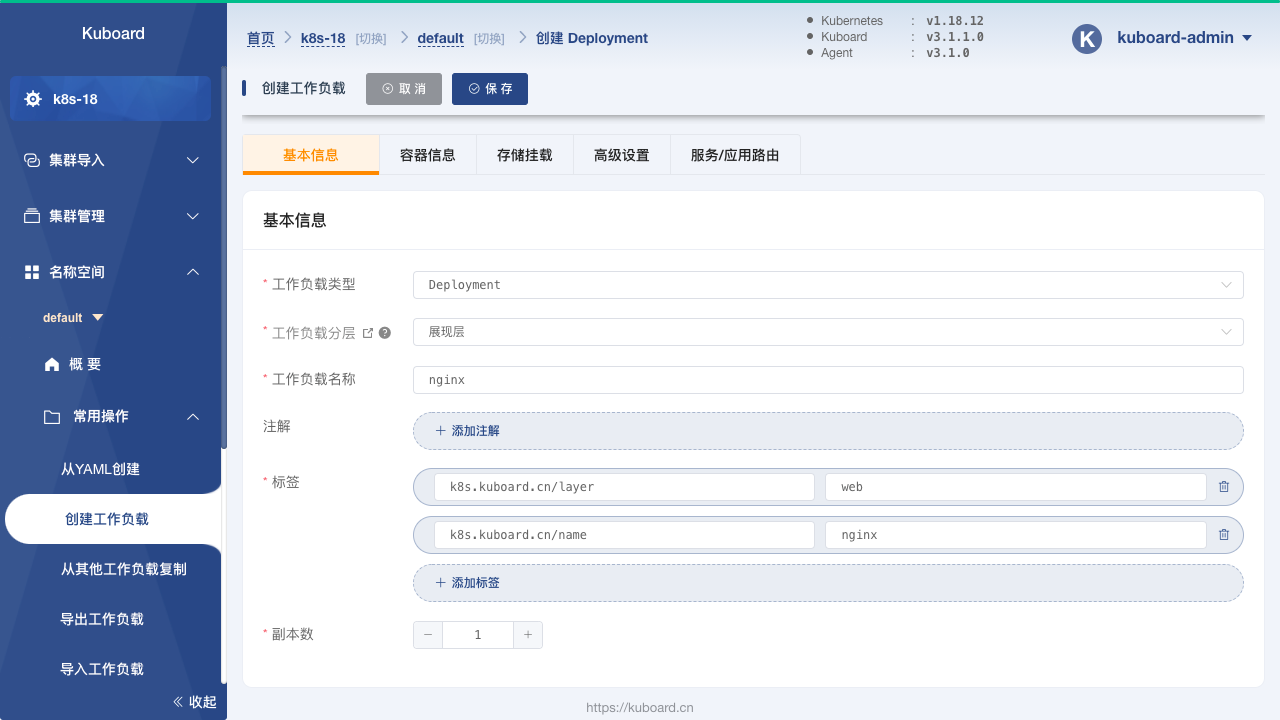
Task: Click the k8s-18 cluster gear icon
Action: click(x=33, y=99)
